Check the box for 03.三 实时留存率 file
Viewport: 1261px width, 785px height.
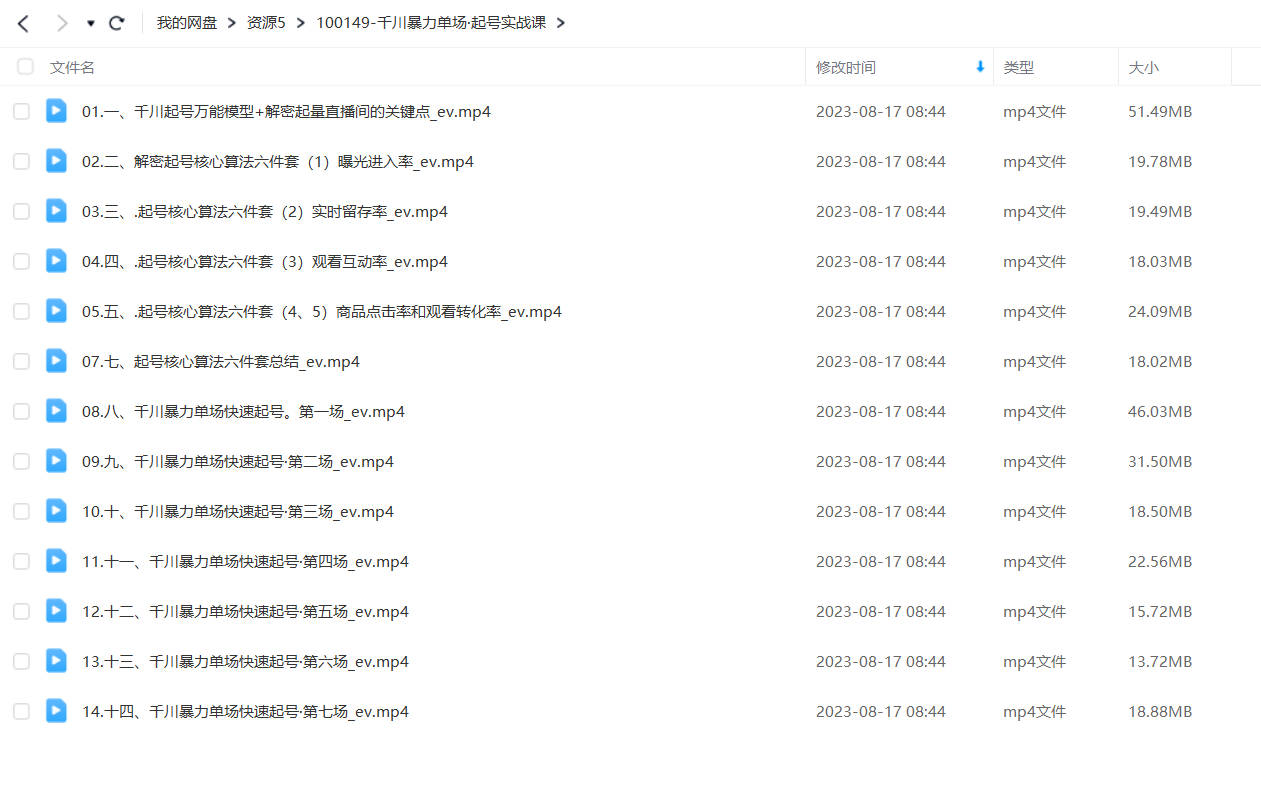pos(21,211)
